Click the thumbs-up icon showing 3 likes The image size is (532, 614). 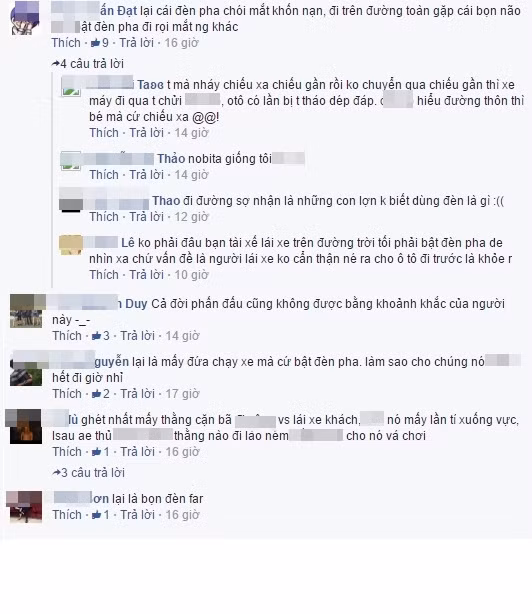[96, 336]
